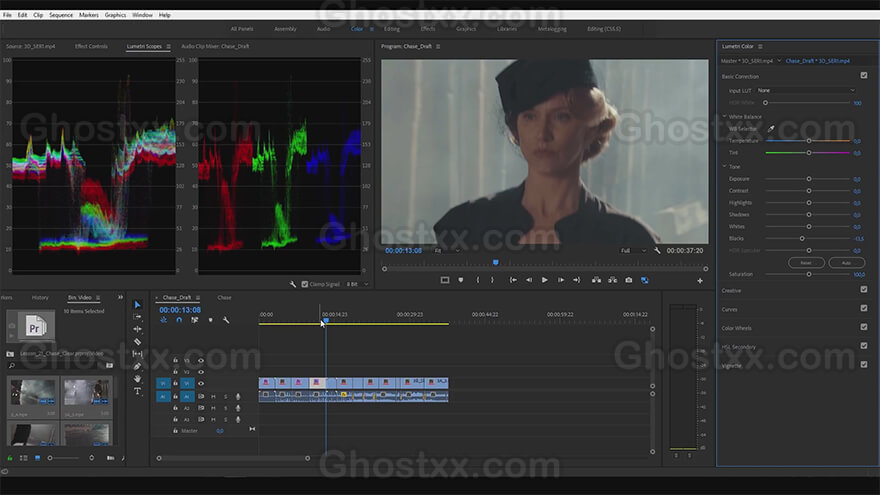Open Master clip dropdown in Lumetri Color
Viewport: 880px width, 495px height.
779,61
